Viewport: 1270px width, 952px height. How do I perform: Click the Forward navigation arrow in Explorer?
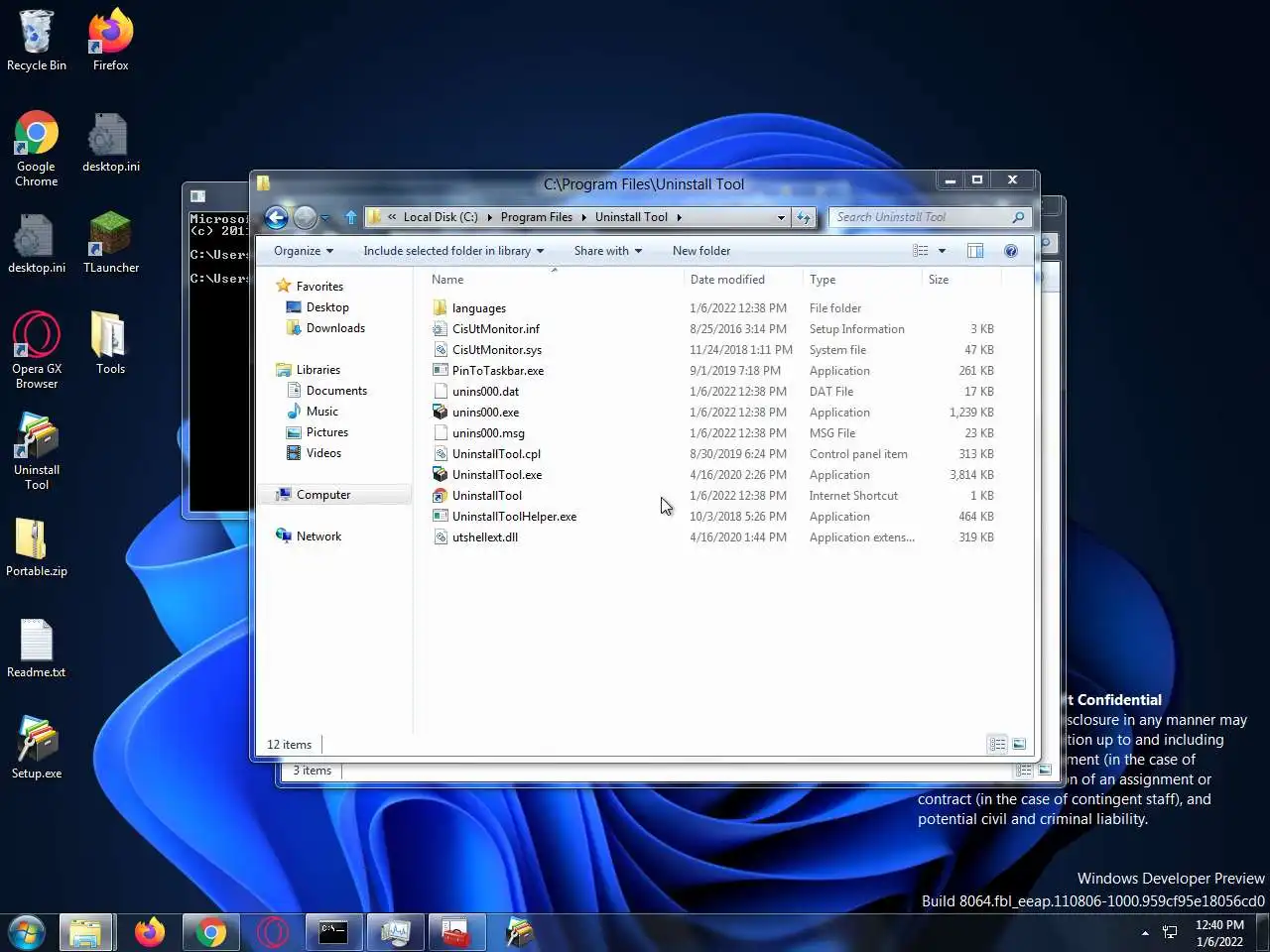click(x=306, y=217)
